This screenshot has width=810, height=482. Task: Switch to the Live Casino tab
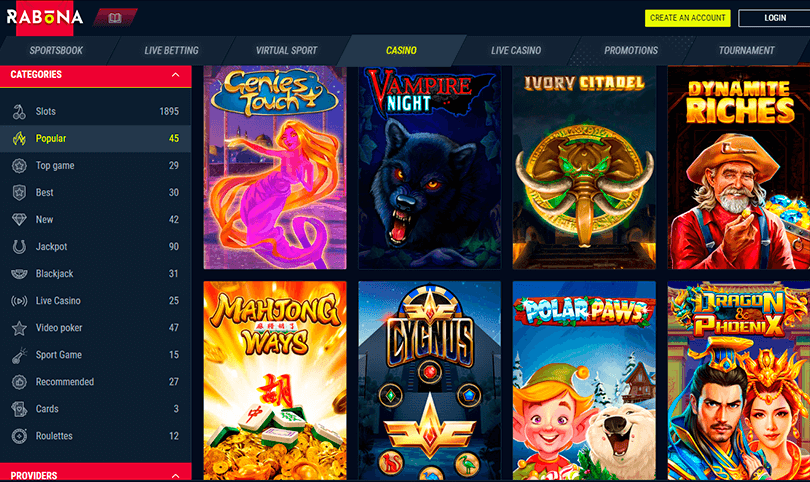pyautogui.click(x=516, y=50)
